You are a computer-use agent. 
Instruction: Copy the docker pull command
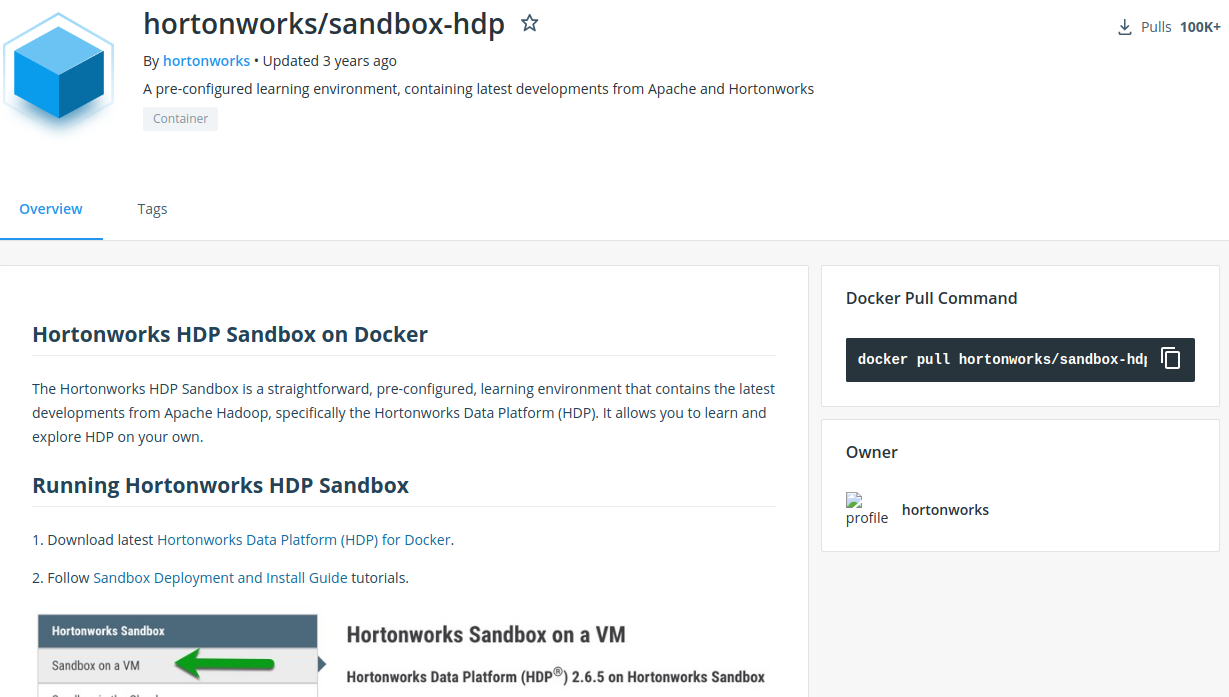click(x=1171, y=359)
